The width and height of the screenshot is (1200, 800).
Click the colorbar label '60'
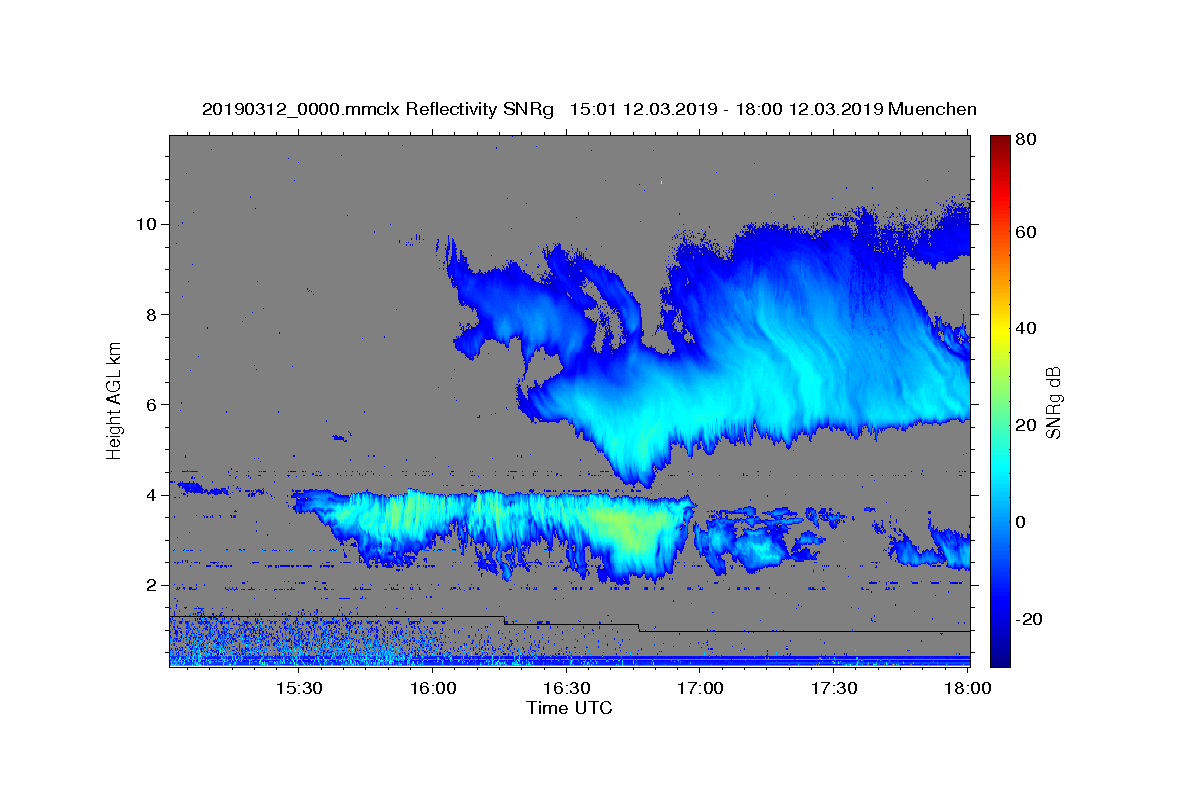pos(1025,232)
